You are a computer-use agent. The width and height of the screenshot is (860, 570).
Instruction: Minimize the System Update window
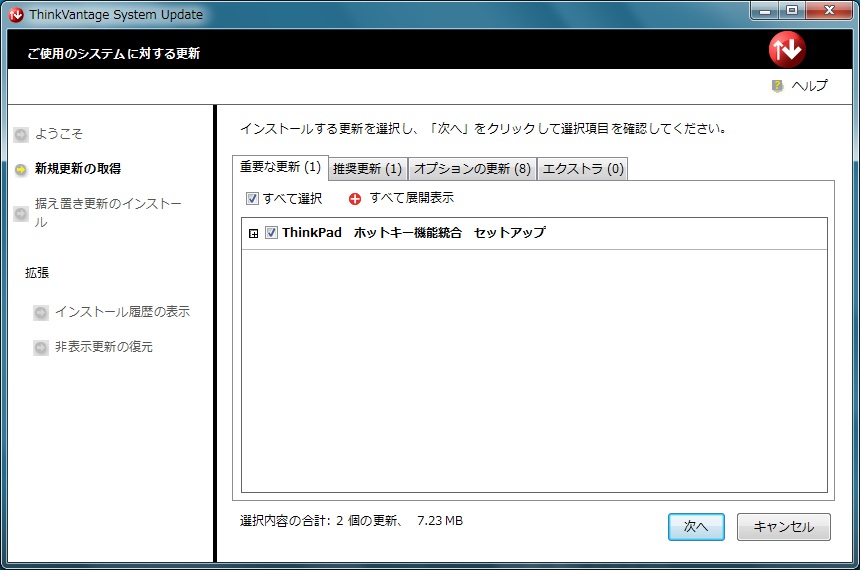pyautogui.click(x=765, y=10)
